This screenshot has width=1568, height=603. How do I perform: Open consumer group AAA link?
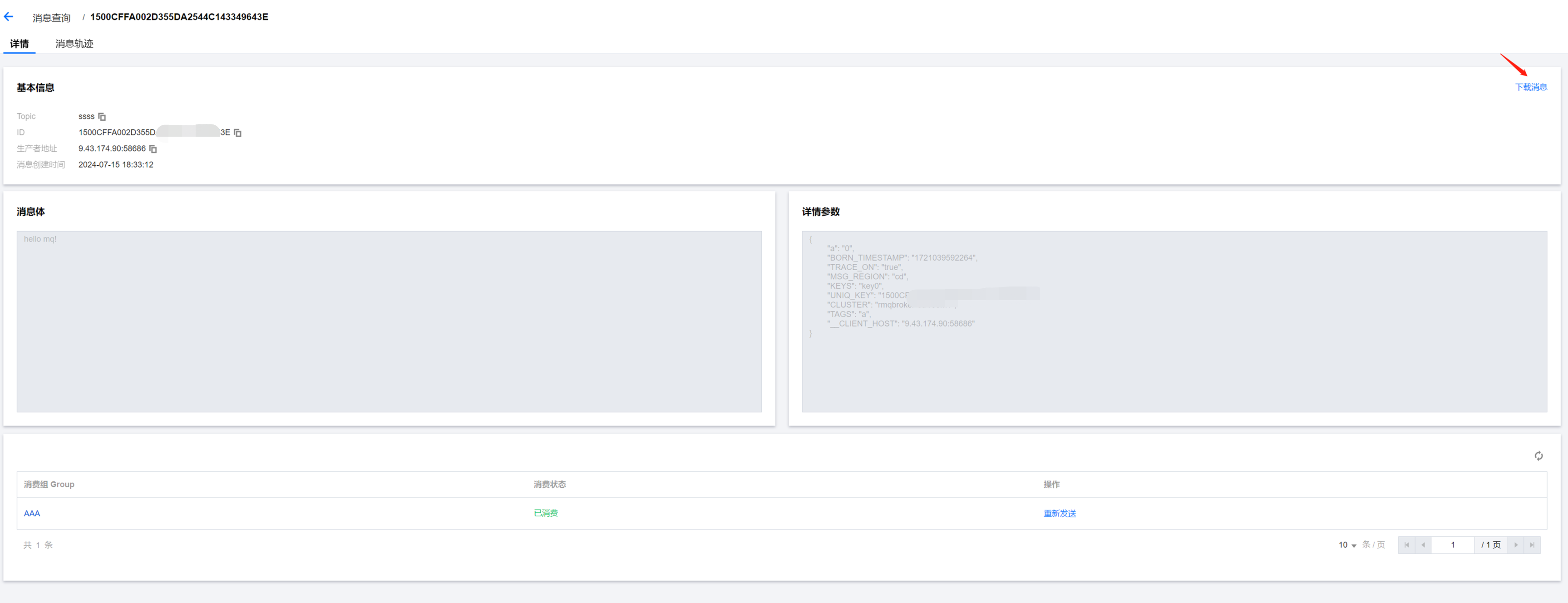(x=32, y=514)
